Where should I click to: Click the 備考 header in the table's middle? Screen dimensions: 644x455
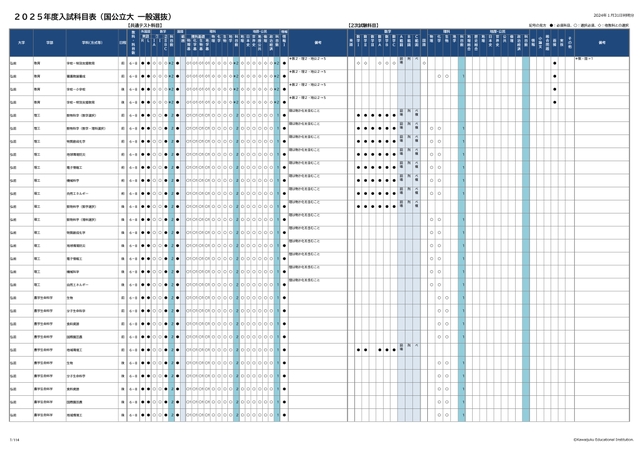pyautogui.click(x=317, y=43)
